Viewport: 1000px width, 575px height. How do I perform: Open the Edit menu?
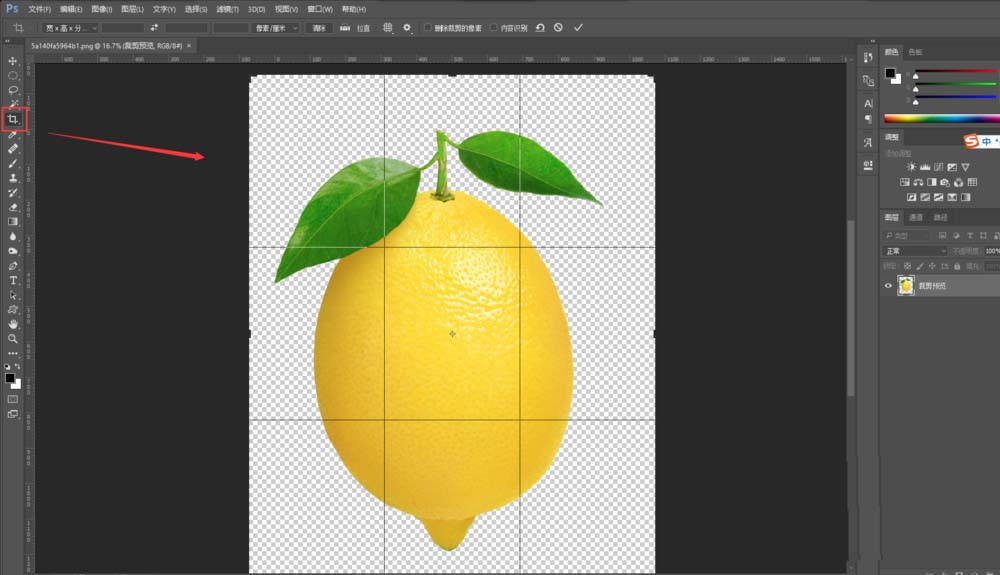pos(71,9)
